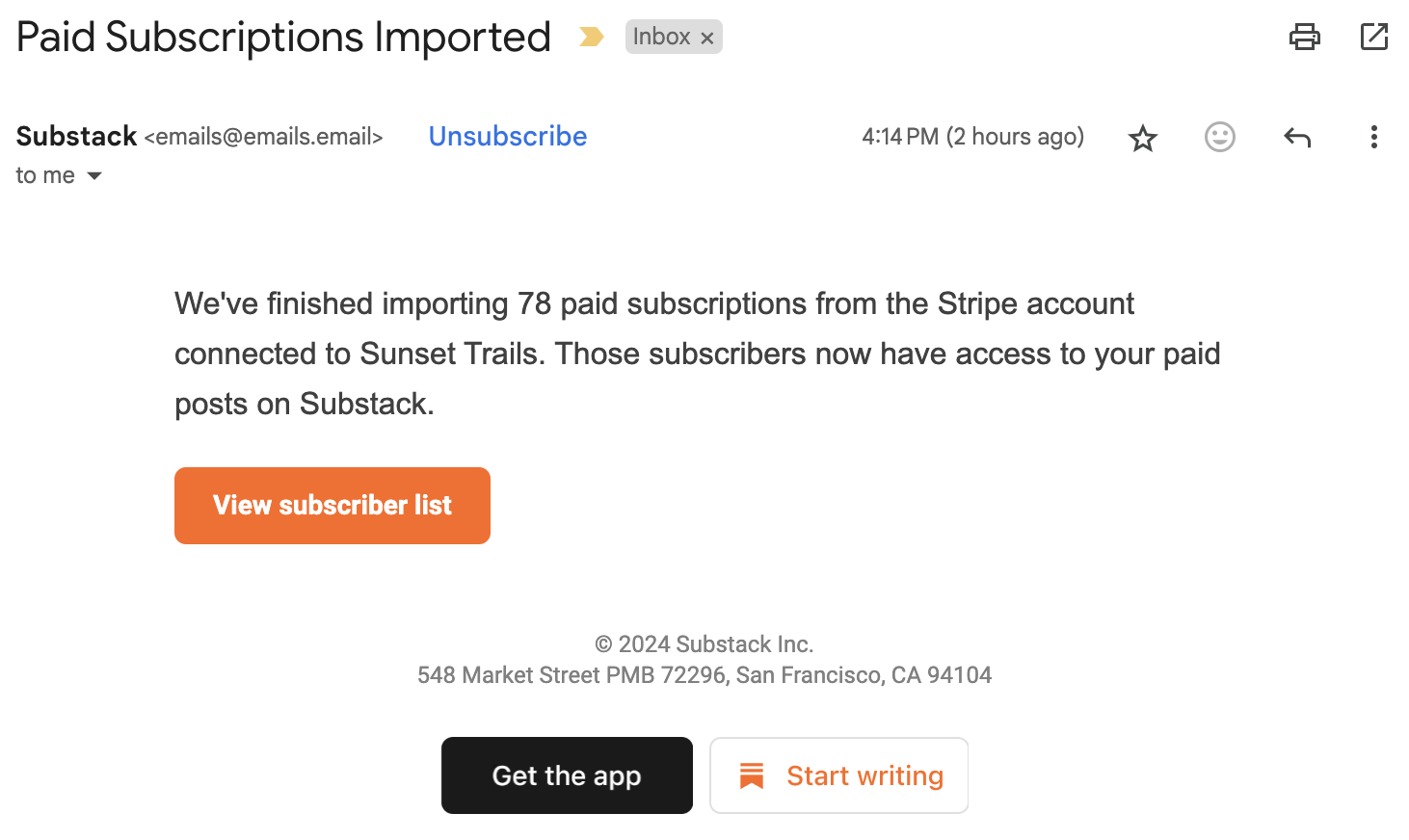Open the email in a new window
The width and height of the screenshot is (1409, 840).
(1373, 37)
